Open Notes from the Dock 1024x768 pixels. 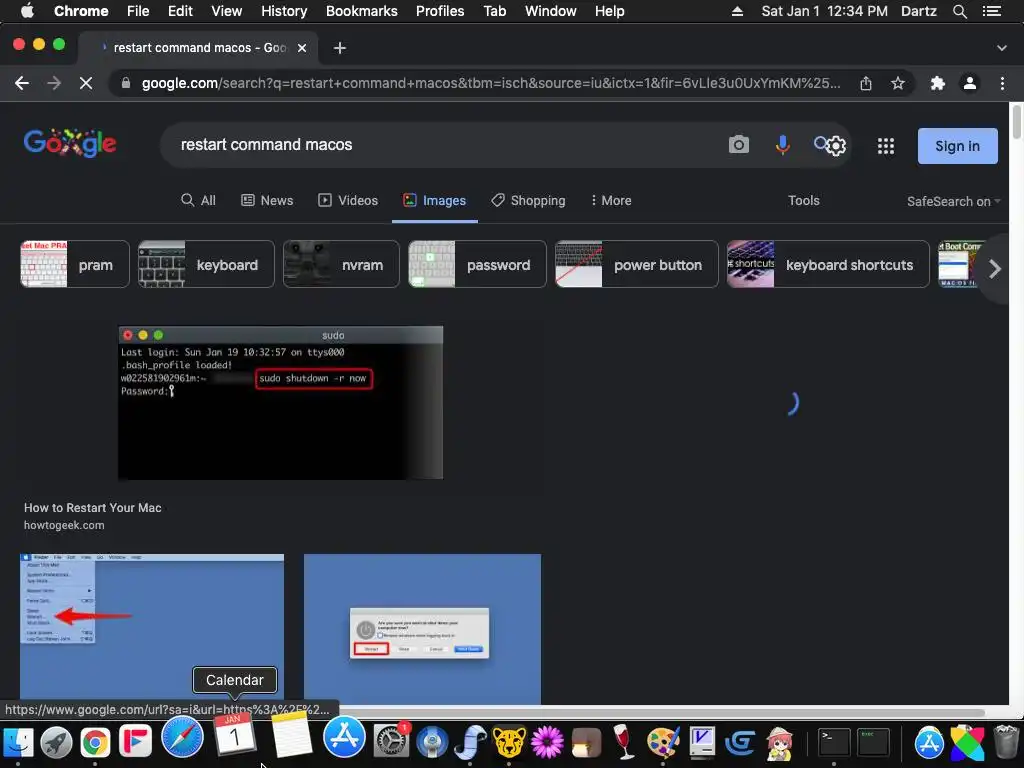291,734
